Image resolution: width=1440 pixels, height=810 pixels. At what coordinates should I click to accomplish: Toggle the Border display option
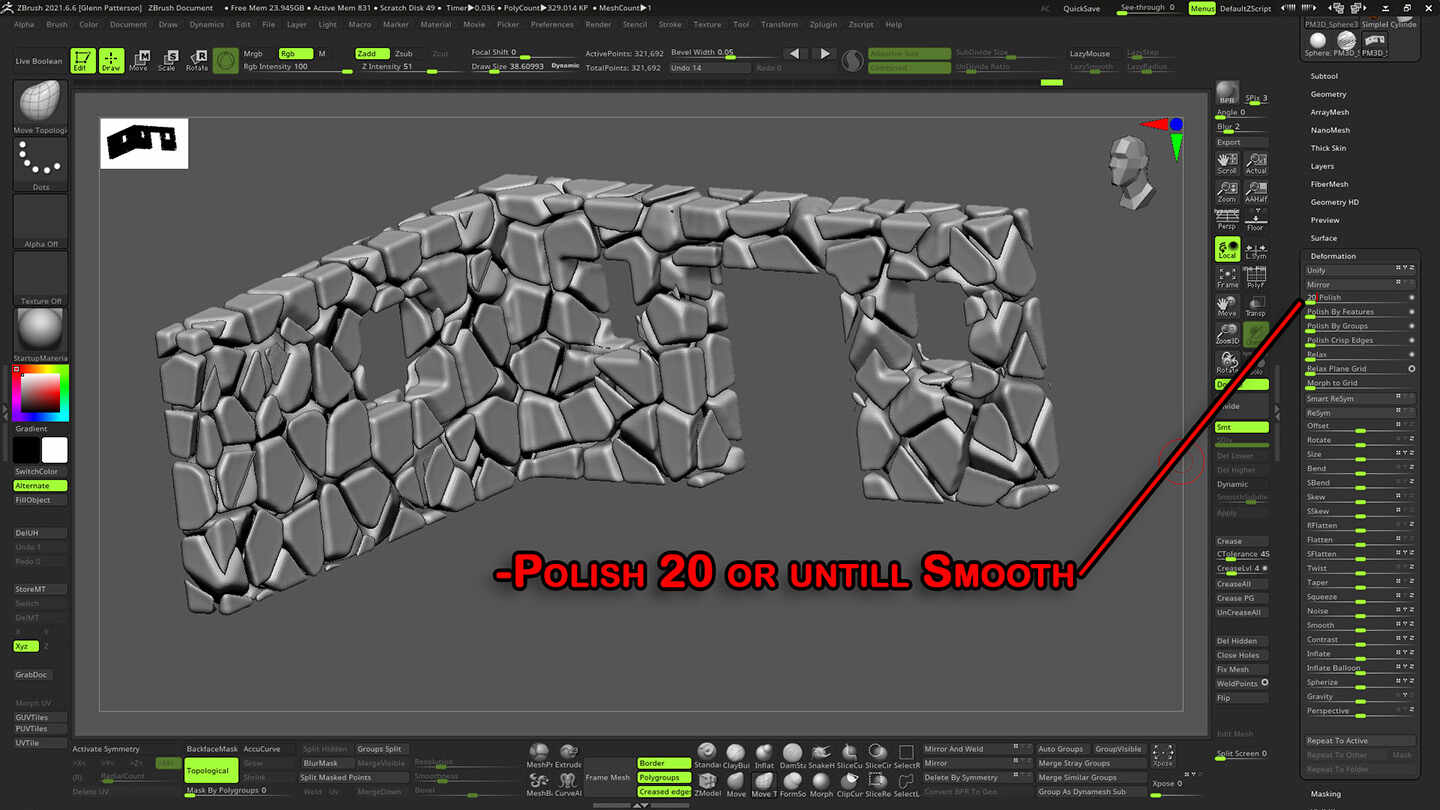[665, 763]
